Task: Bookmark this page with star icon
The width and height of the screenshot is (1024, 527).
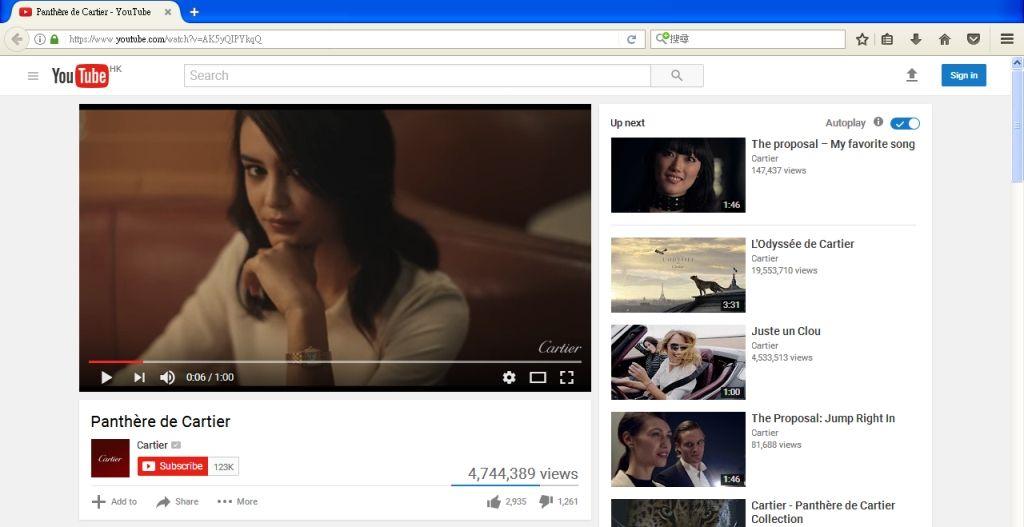Action: 862,39
